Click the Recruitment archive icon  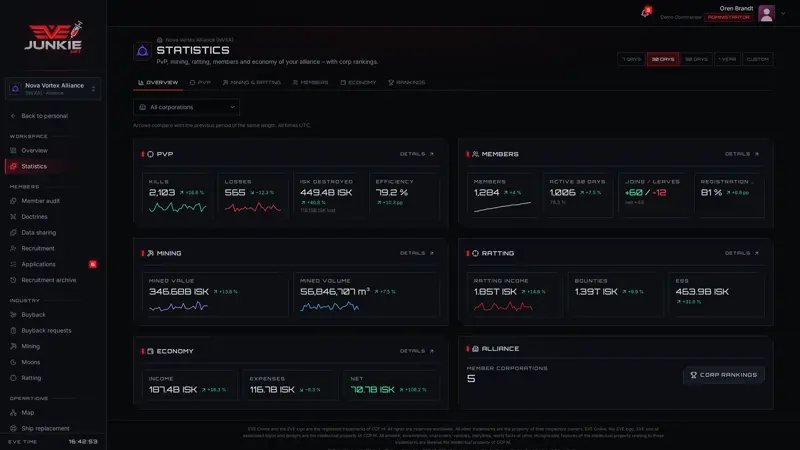(13, 280)
